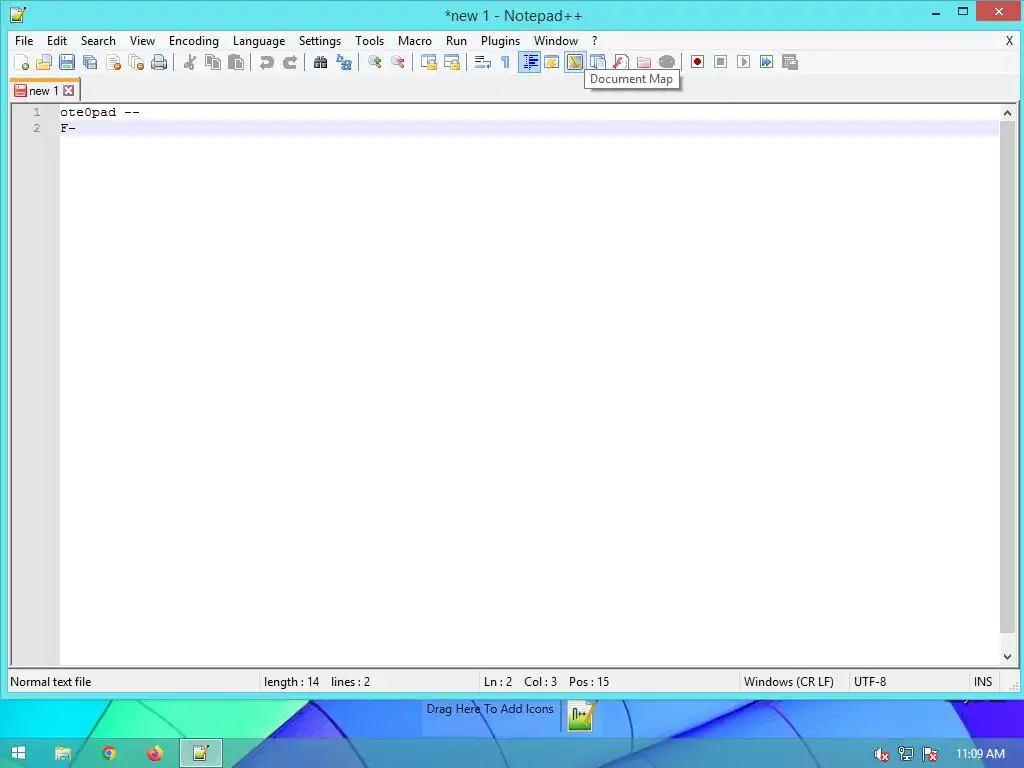Open the Tools menu
This screenshot has width=1024, height=768.
pyautogui.click(x=369, y=40)
